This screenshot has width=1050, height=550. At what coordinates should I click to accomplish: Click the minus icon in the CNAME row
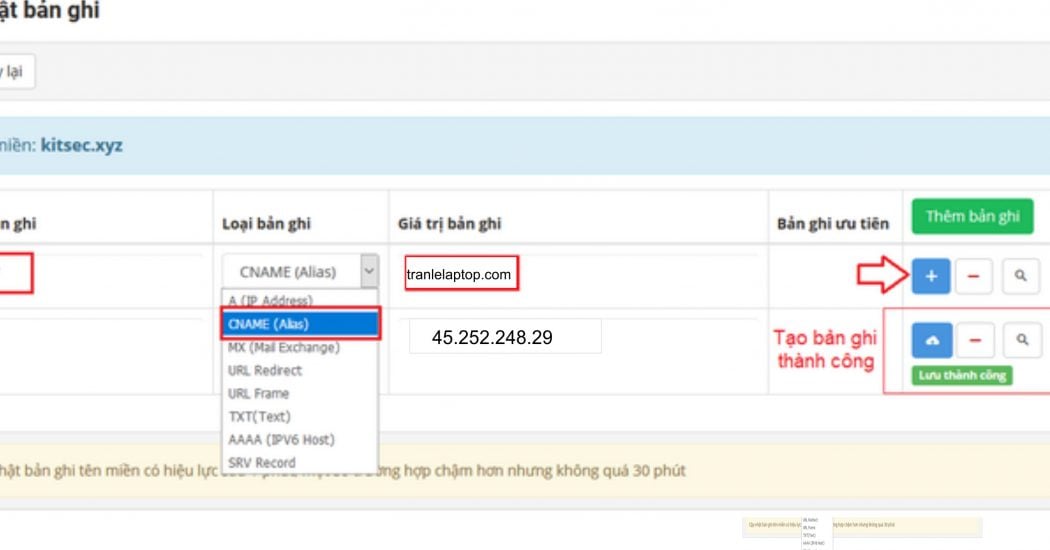(x=974, y=276)
